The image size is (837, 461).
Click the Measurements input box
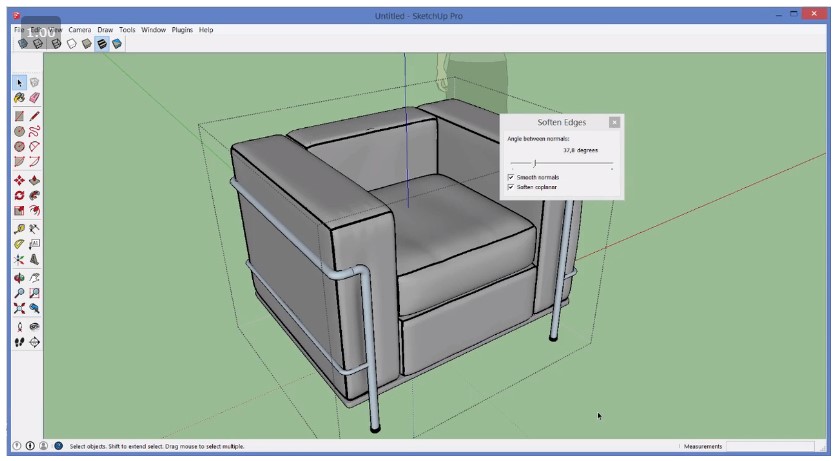click(x=770, y=446)
